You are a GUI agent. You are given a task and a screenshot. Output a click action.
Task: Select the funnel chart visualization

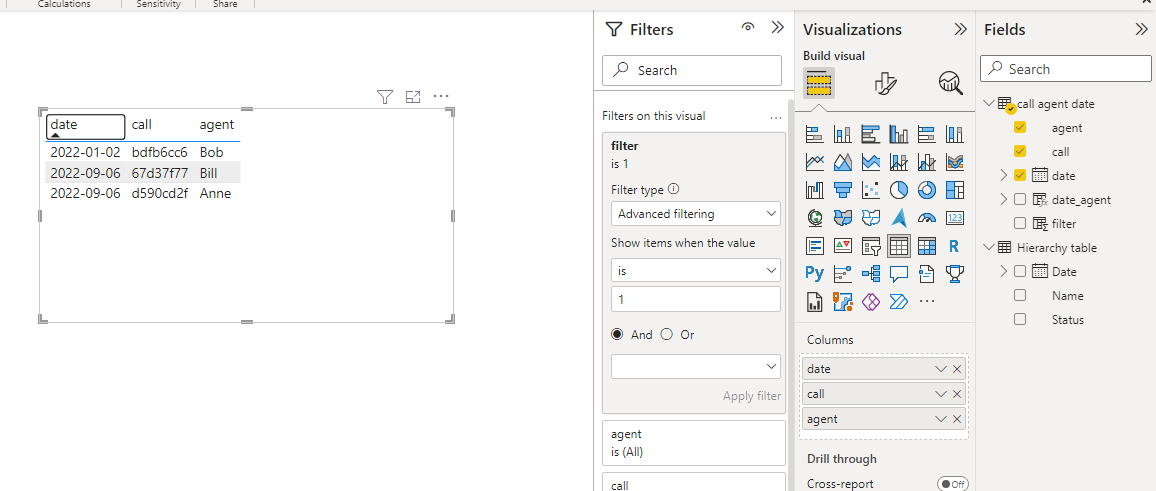tap(842, 190)
